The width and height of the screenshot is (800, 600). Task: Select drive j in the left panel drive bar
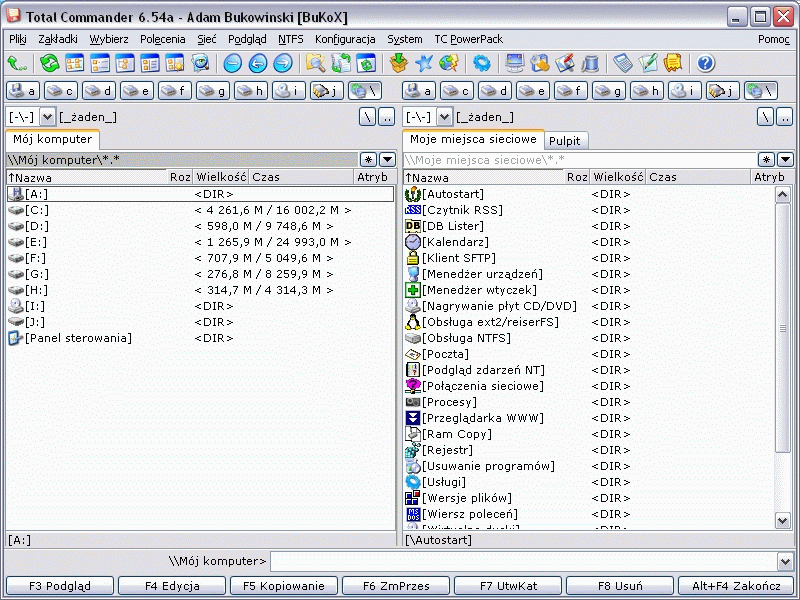pos(327,91)
